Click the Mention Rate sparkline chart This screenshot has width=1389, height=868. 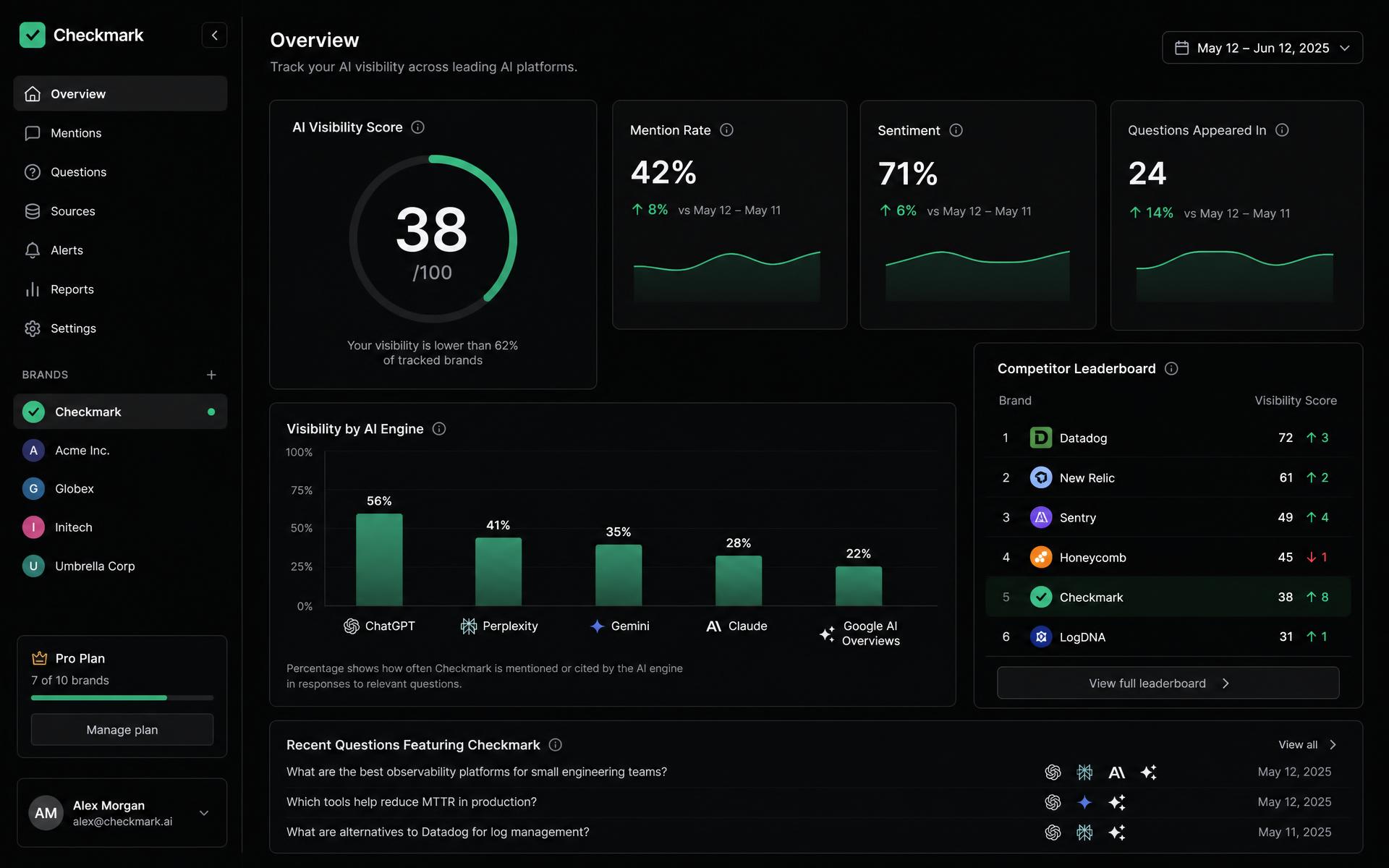(x=727, y=276)
